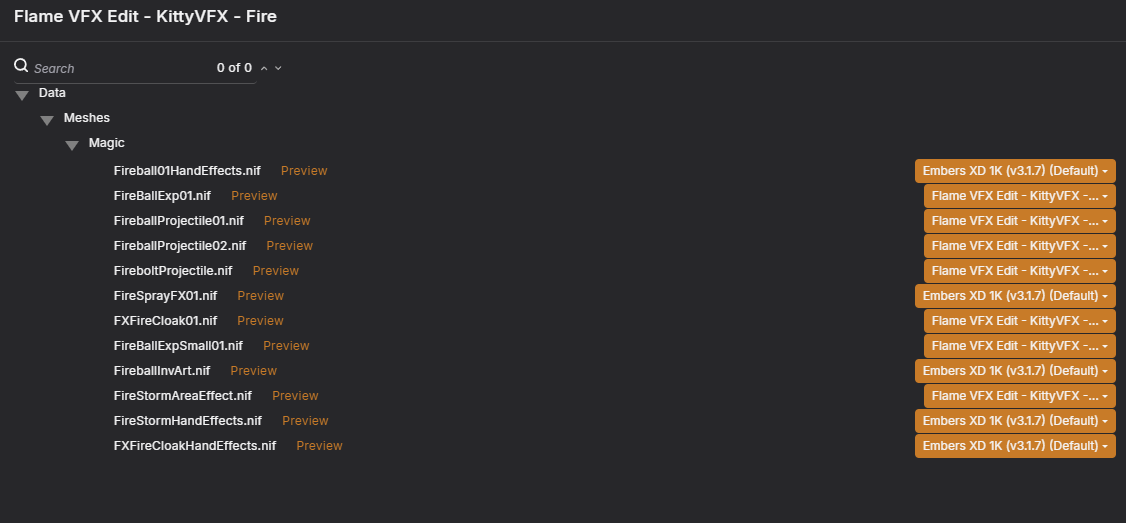Viewport: 1126px width, 523px height.
Task: Collapse the Magic folder node
Action: (72, 145)
